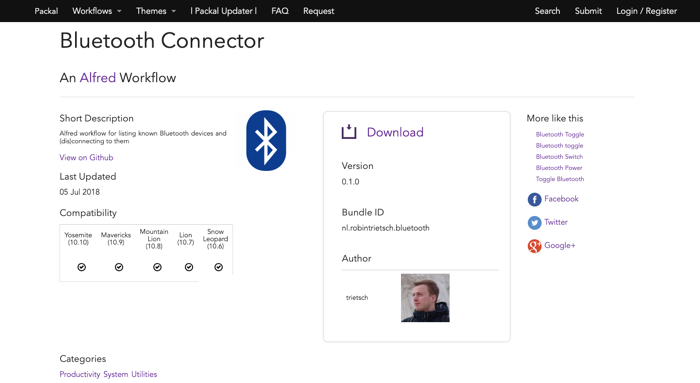Image resolution: width=700 pixels, height=383 pixels.
Task: Open the FAQ page
Action: coord(280,11)
